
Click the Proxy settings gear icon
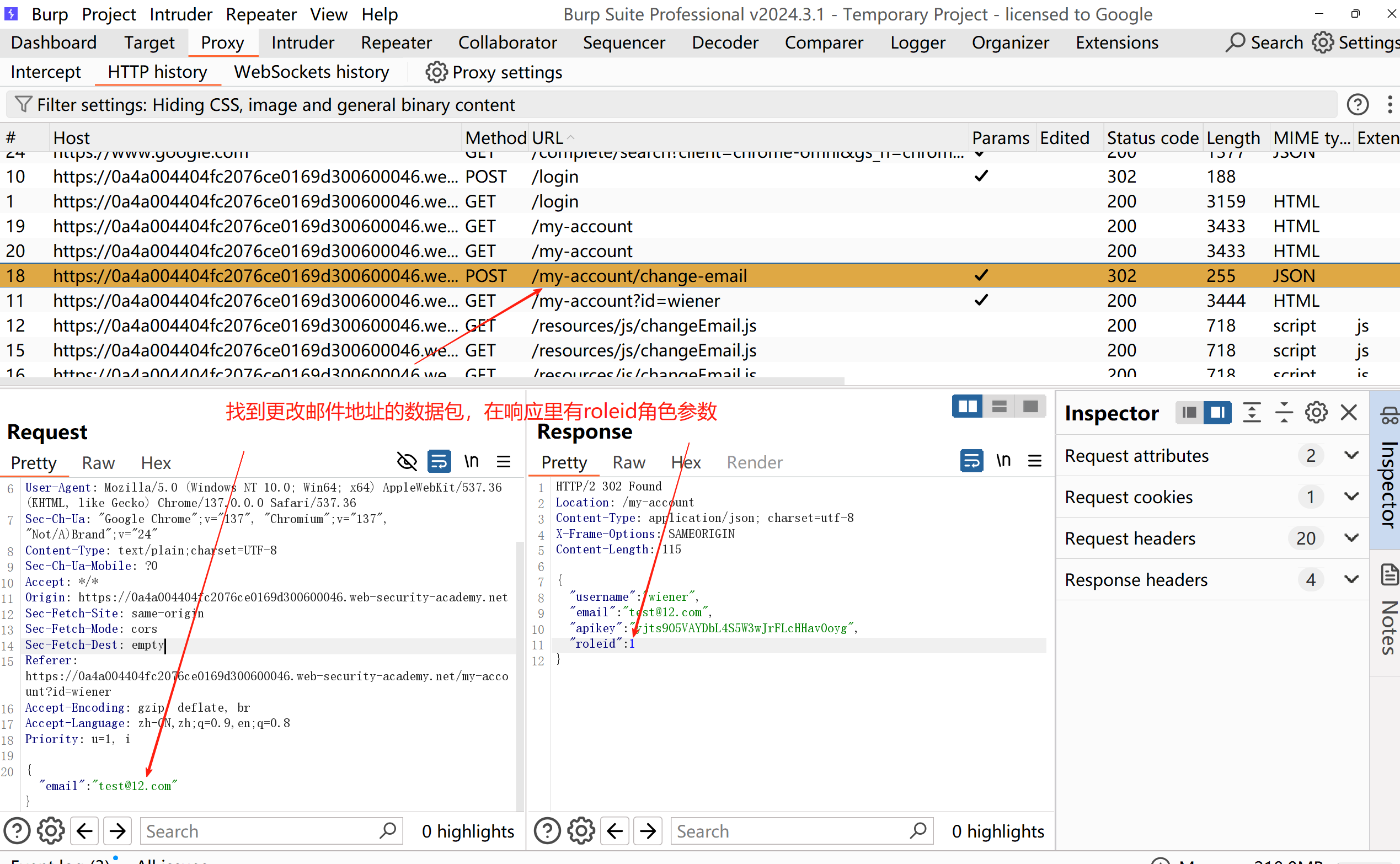[x=436, y=73]
